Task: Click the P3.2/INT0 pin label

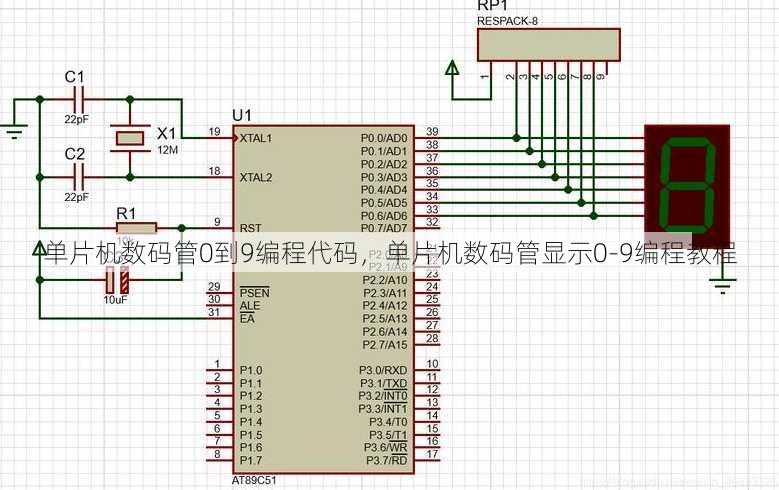Action: click(383, 396)
